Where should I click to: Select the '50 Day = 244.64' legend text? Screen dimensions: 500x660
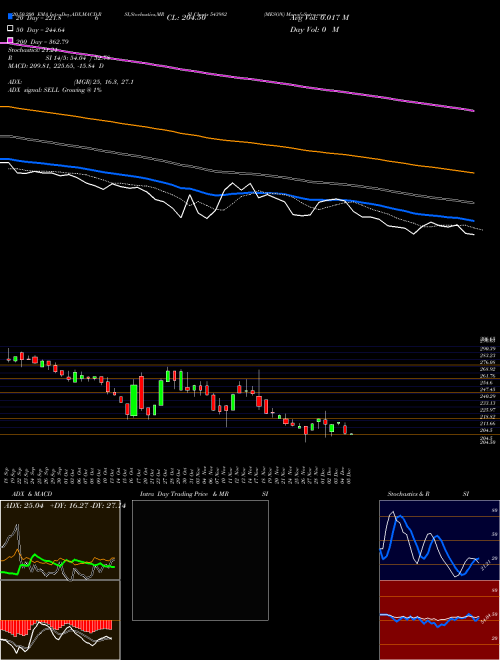(40, 29)
